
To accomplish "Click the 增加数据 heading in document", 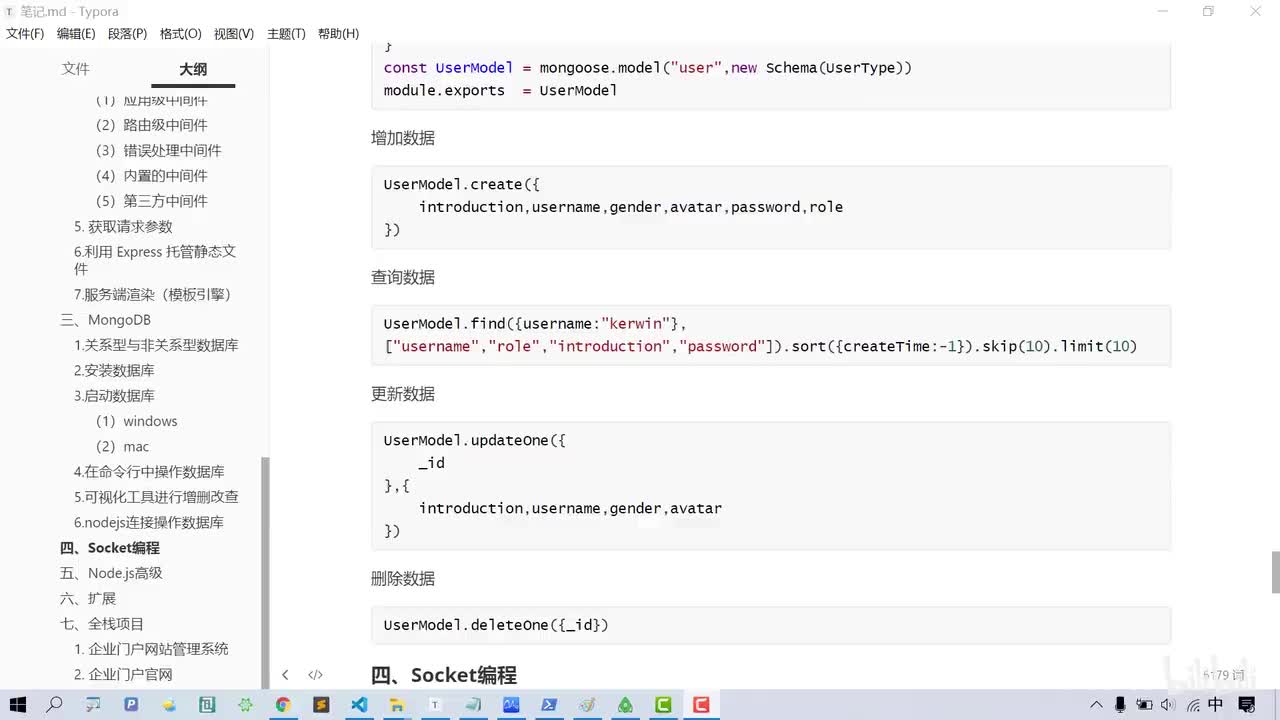I will click(x=403, y=138).
